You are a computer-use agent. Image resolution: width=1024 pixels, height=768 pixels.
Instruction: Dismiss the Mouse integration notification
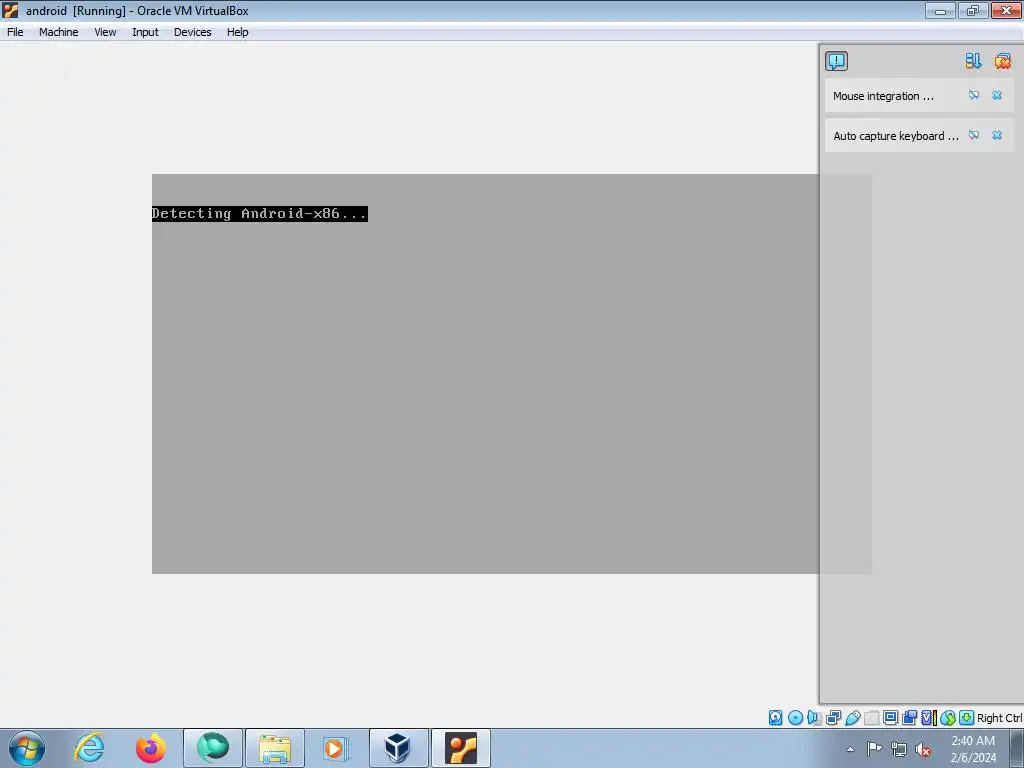(x=997, y=95)
